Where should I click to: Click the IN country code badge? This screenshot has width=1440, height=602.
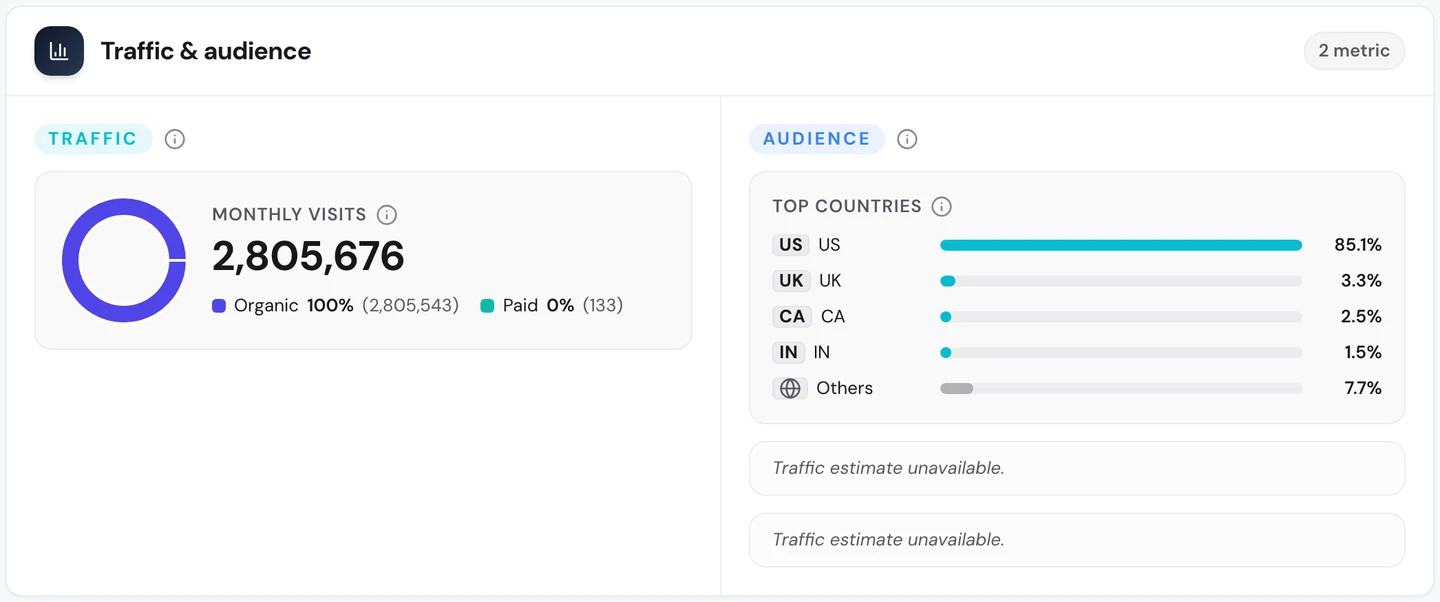pyautogui.click(x=789, y=353)
